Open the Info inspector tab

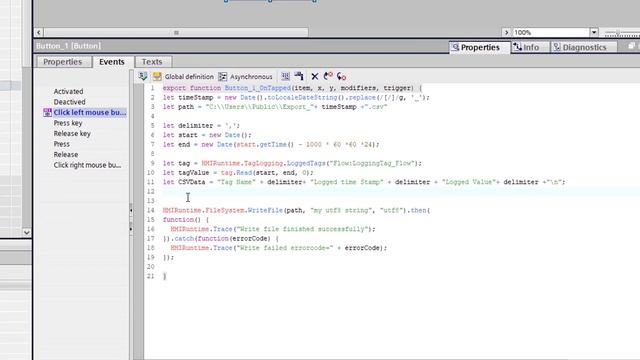pyautogui.click(x=530, y=47)
